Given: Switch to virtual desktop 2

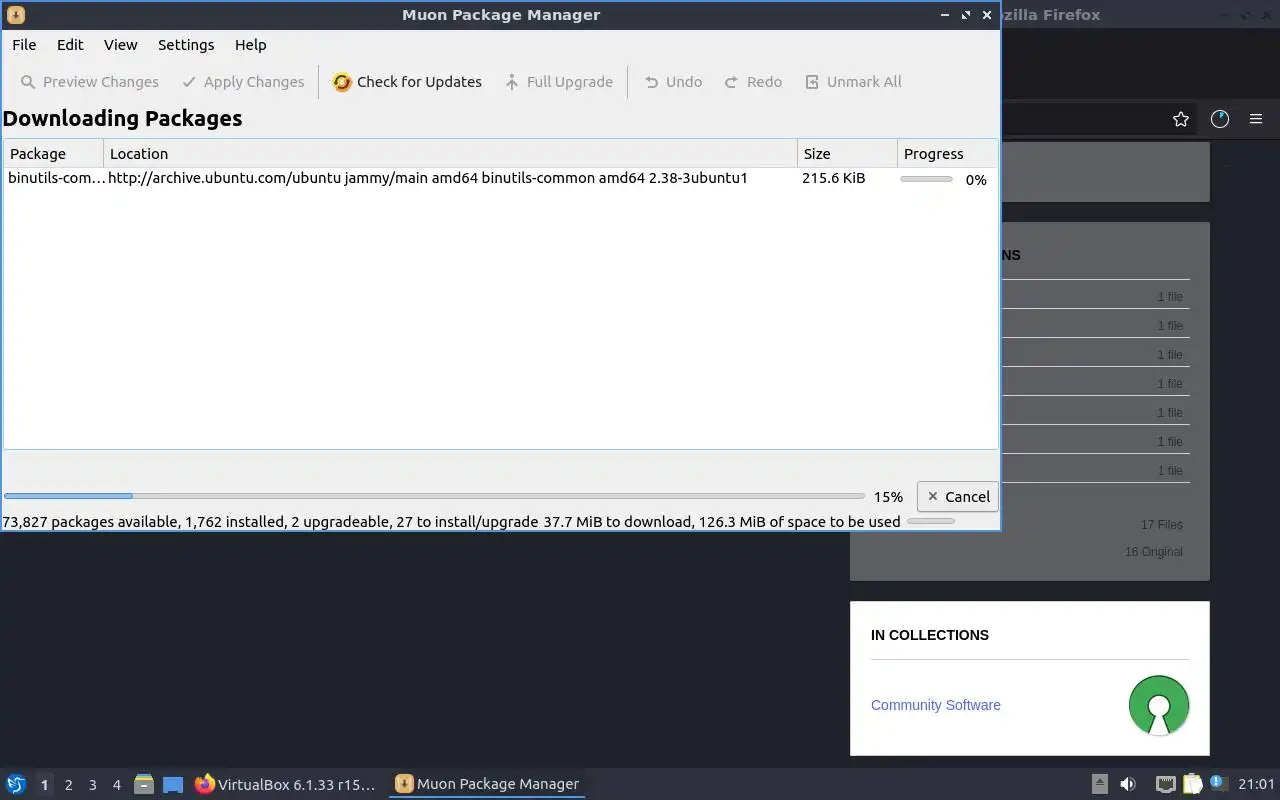Looking at the screenshot, I should [68, 784].
